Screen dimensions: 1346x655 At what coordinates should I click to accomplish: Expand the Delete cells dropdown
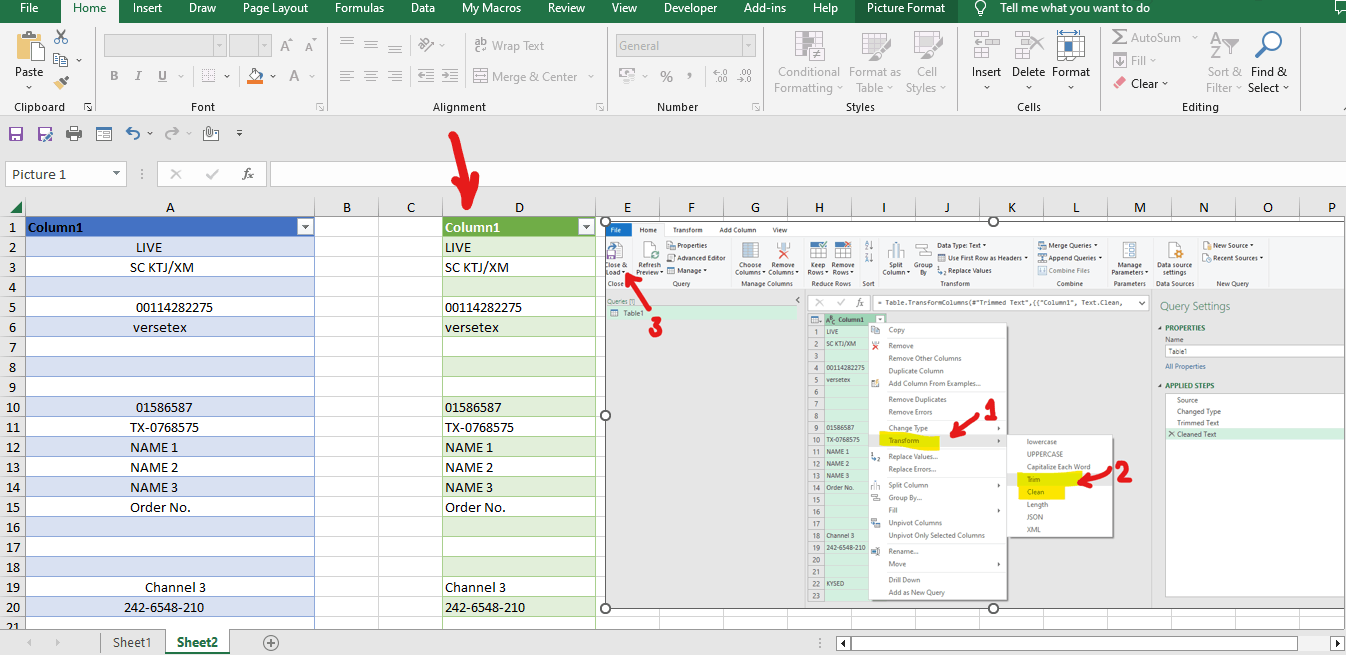tap(1028, 87)
